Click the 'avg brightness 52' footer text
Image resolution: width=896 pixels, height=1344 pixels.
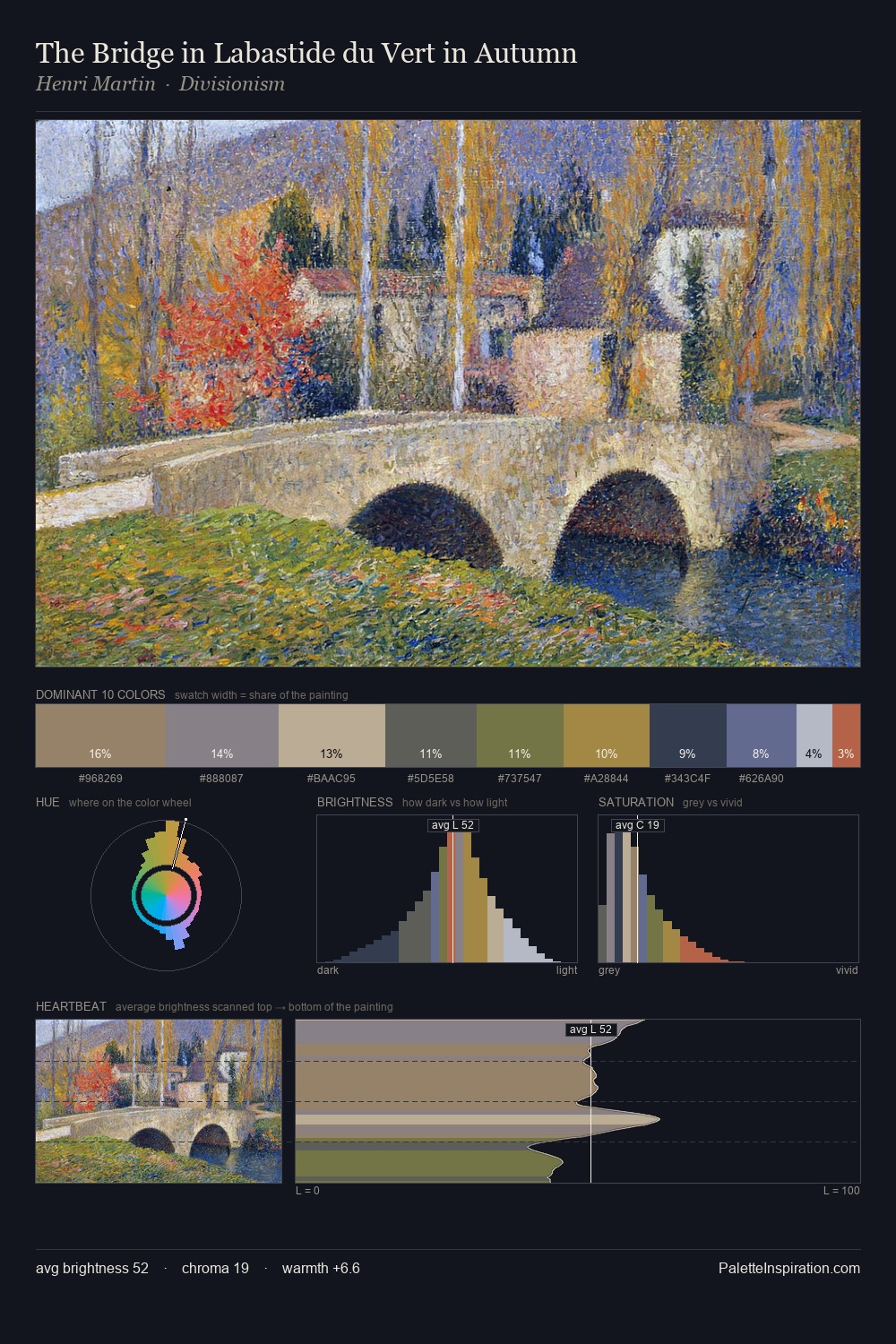pyautogui.click(x=92, y=1268)
